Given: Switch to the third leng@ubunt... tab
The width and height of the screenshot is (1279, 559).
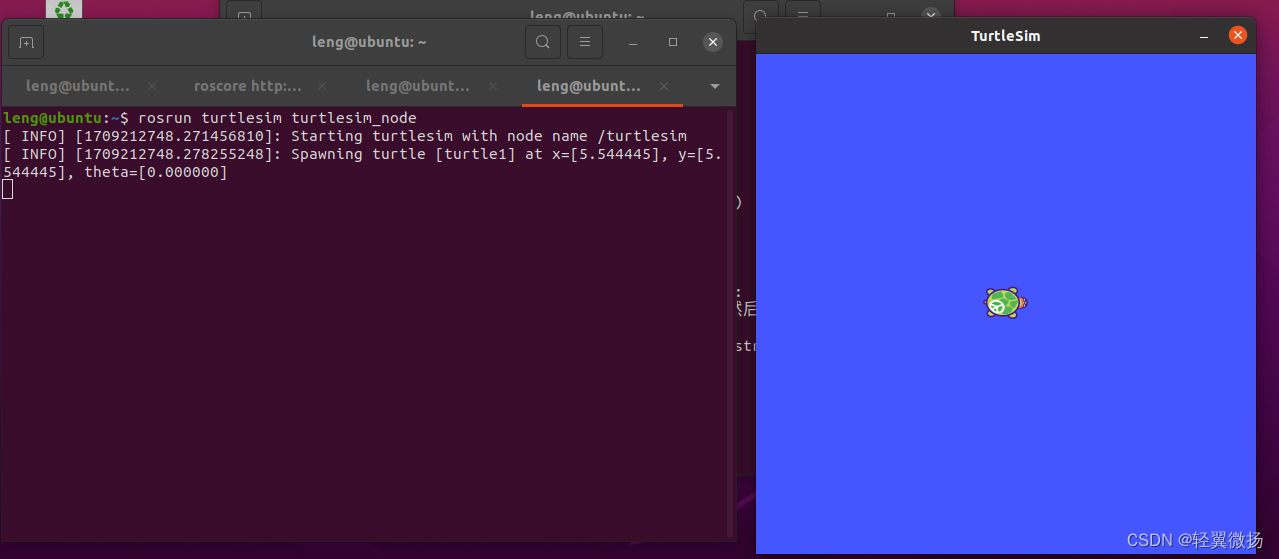Looking at the screenshot, I should [x=418, y=86].
